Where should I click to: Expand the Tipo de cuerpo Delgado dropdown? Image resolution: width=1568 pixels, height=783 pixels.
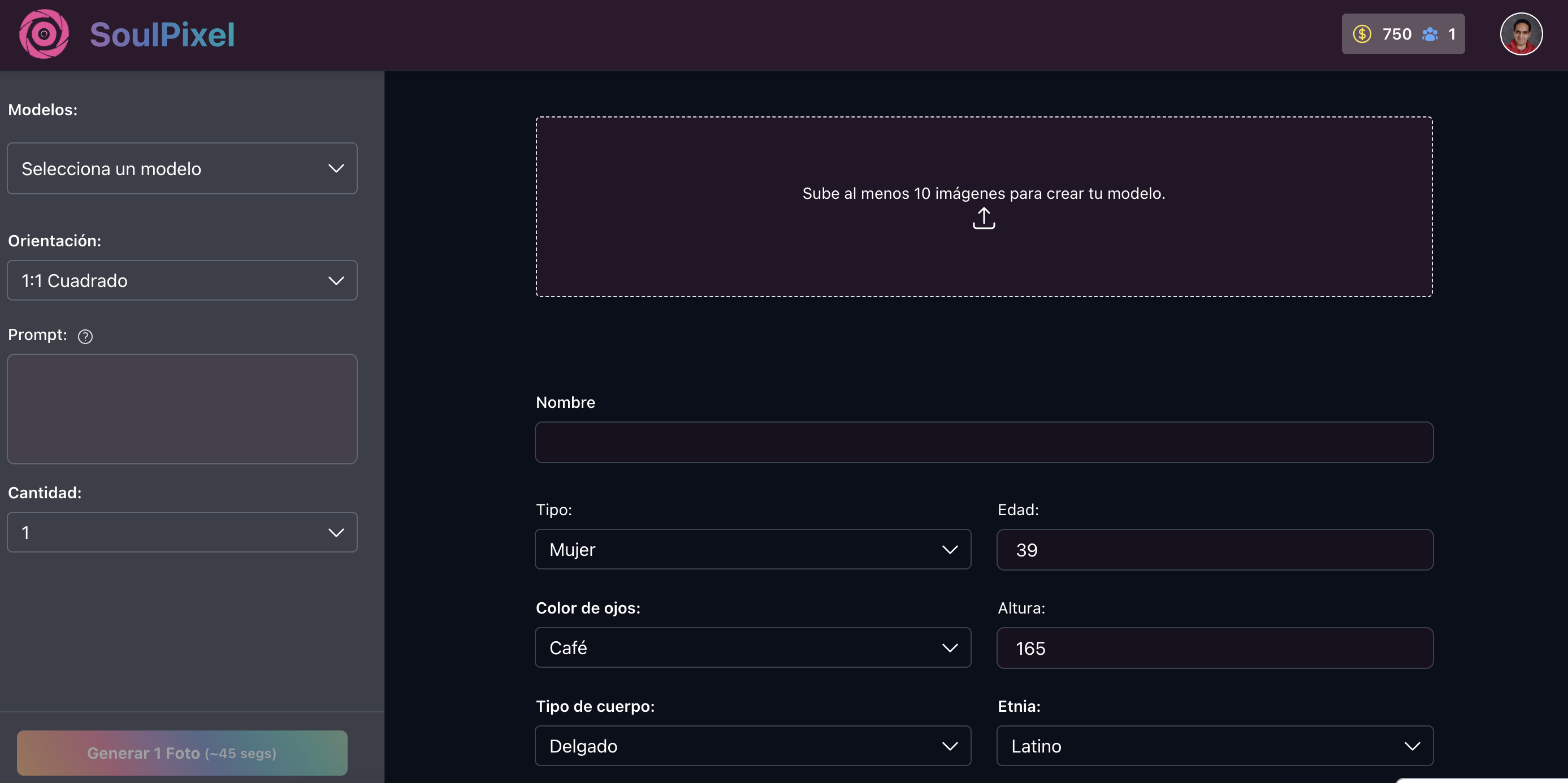752,746
